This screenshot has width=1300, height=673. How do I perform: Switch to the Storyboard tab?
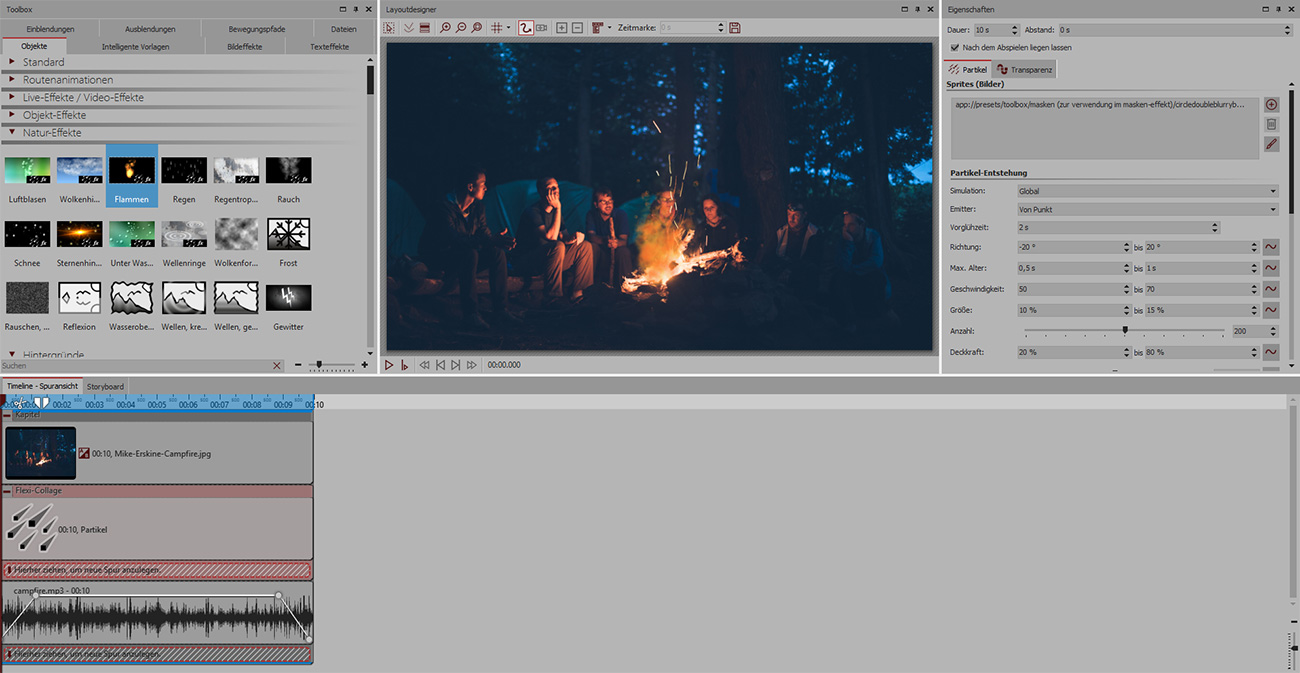pyautogui.click(x=105, y=386)
